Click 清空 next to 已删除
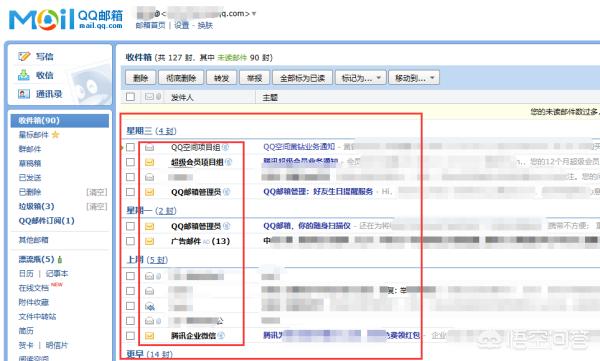 [97, 192]
